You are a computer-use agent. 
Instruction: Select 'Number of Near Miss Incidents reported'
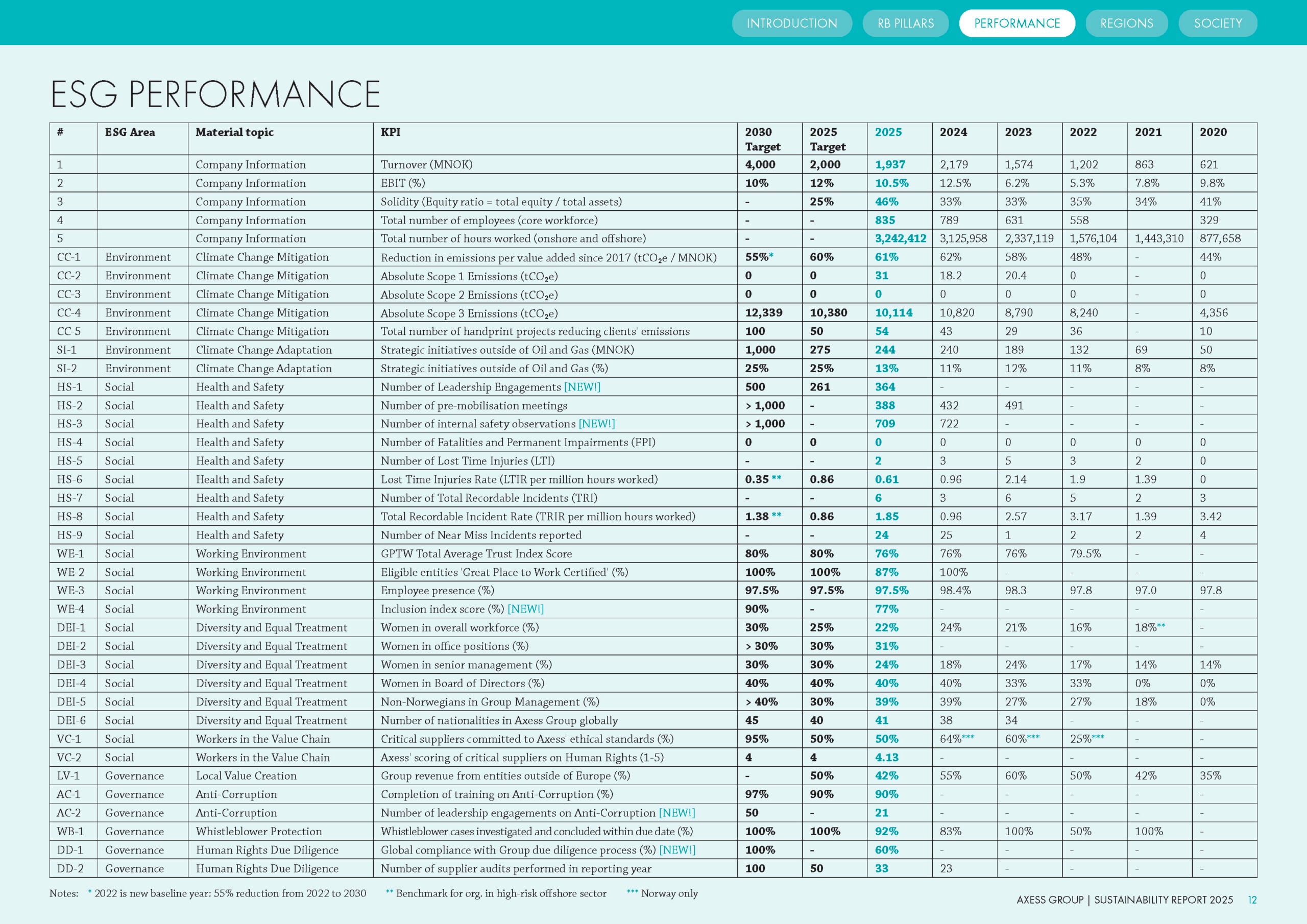(481, 535)
